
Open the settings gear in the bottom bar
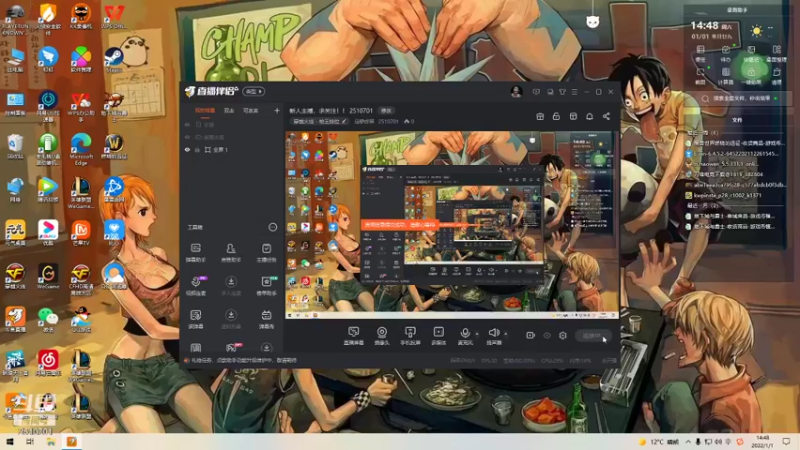coord(563,335)
